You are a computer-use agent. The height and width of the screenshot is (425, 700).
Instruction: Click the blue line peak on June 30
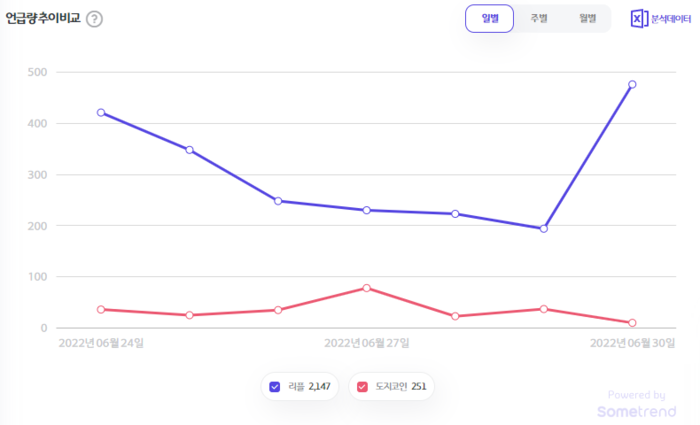(632, 84)
